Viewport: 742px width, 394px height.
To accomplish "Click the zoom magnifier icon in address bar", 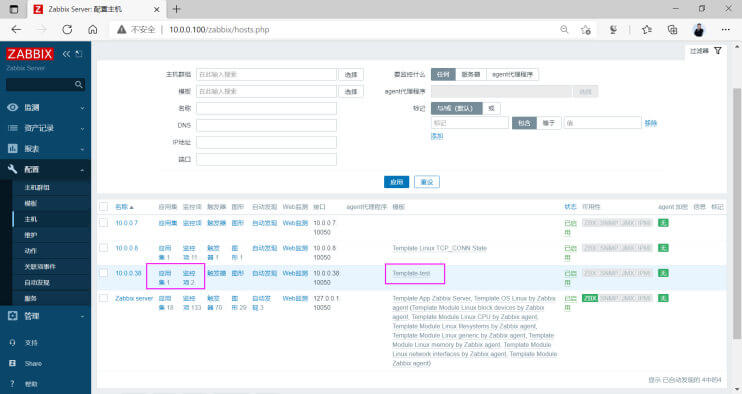I will (x=564, y=29).
